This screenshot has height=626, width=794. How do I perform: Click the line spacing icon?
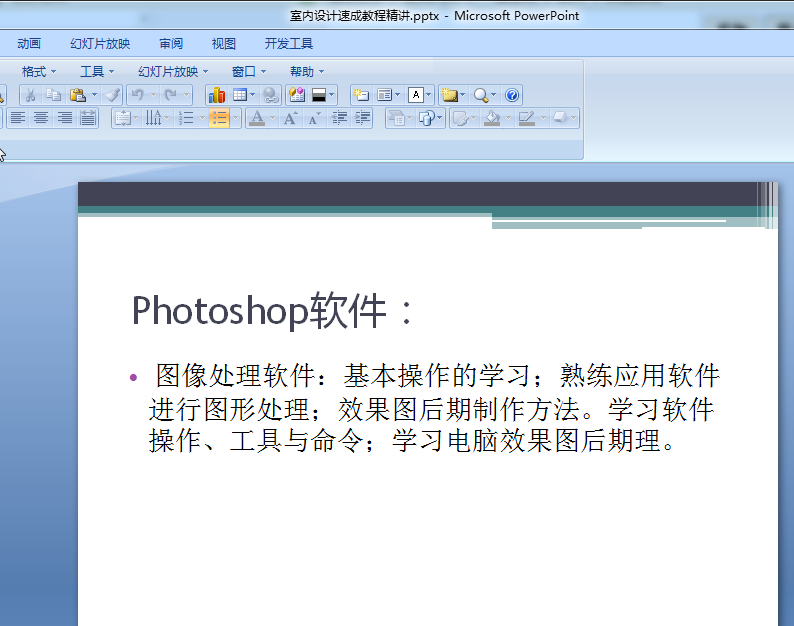coord(124,118)
